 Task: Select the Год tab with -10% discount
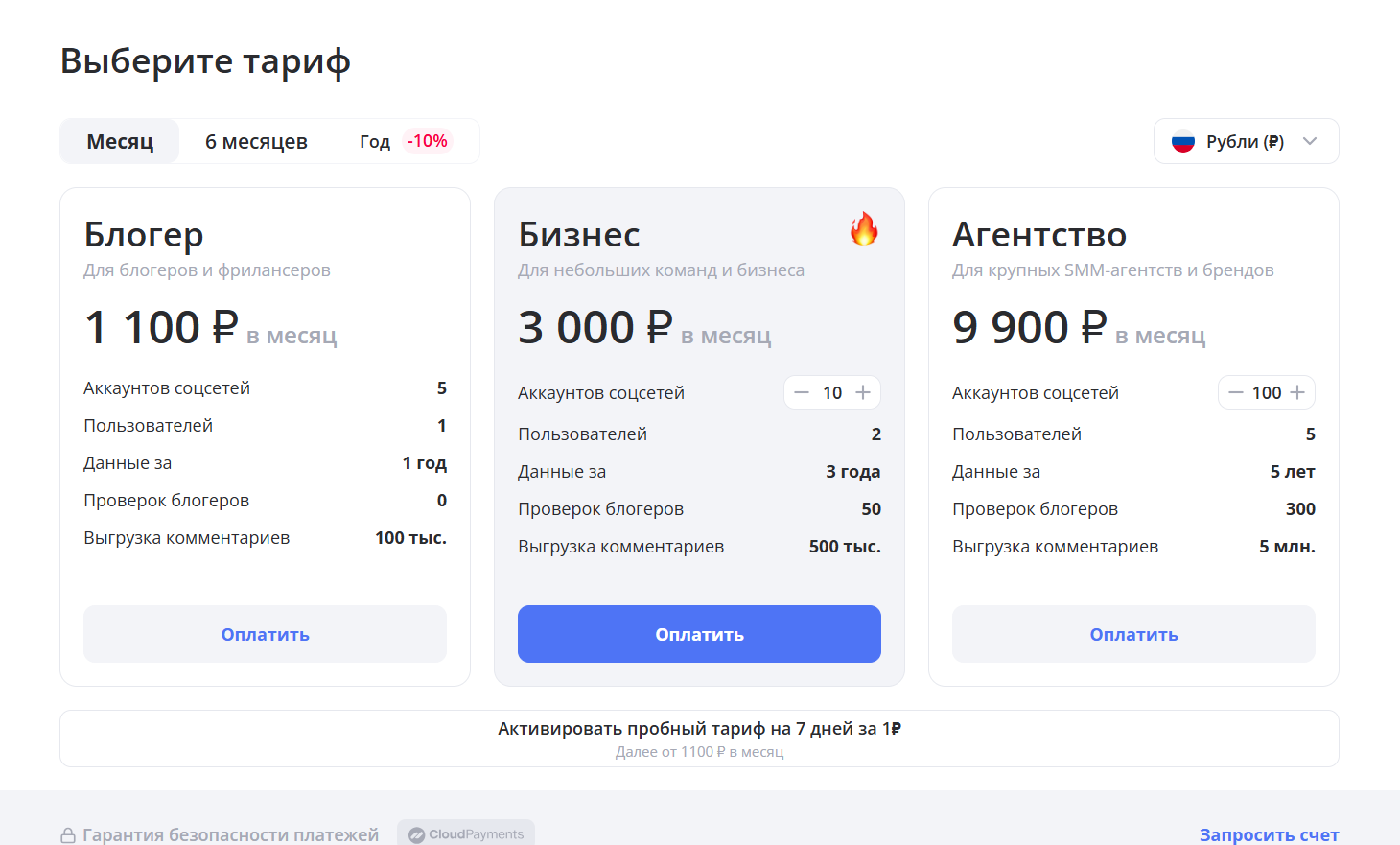pyautogui.click(x=374, y=141)
